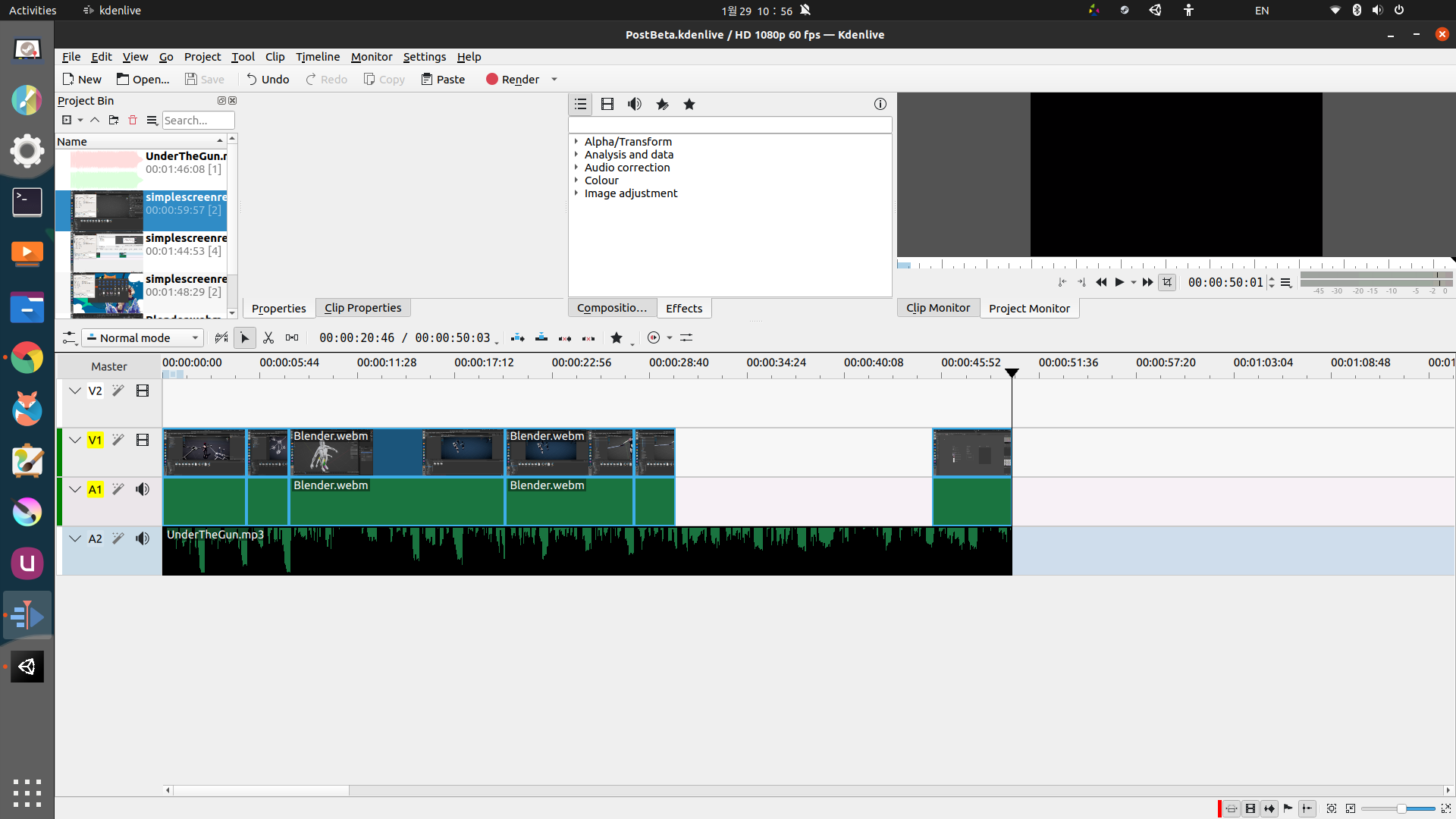Viewport: 1456px width, 819px height.
Task: Collapse the A1 track
Action: (x=75, y=489)
